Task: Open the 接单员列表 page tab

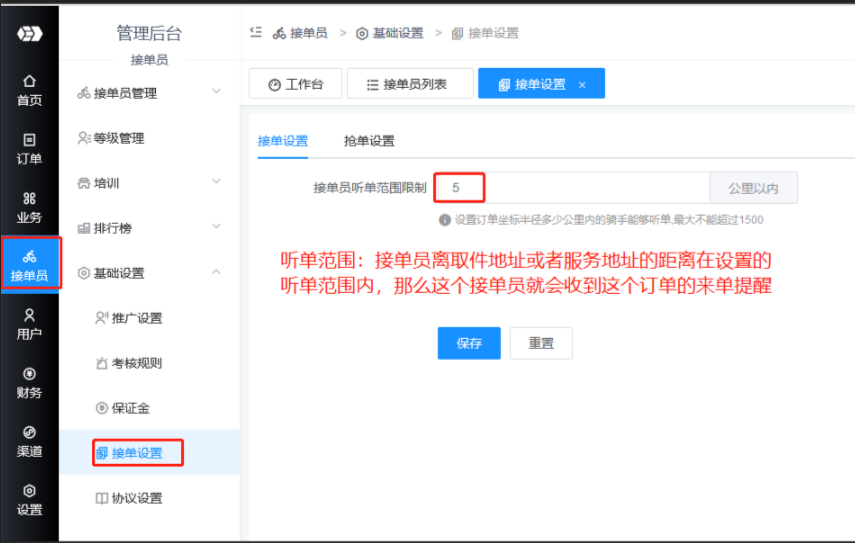Action: pyautogui.click(x=410, y=84)
